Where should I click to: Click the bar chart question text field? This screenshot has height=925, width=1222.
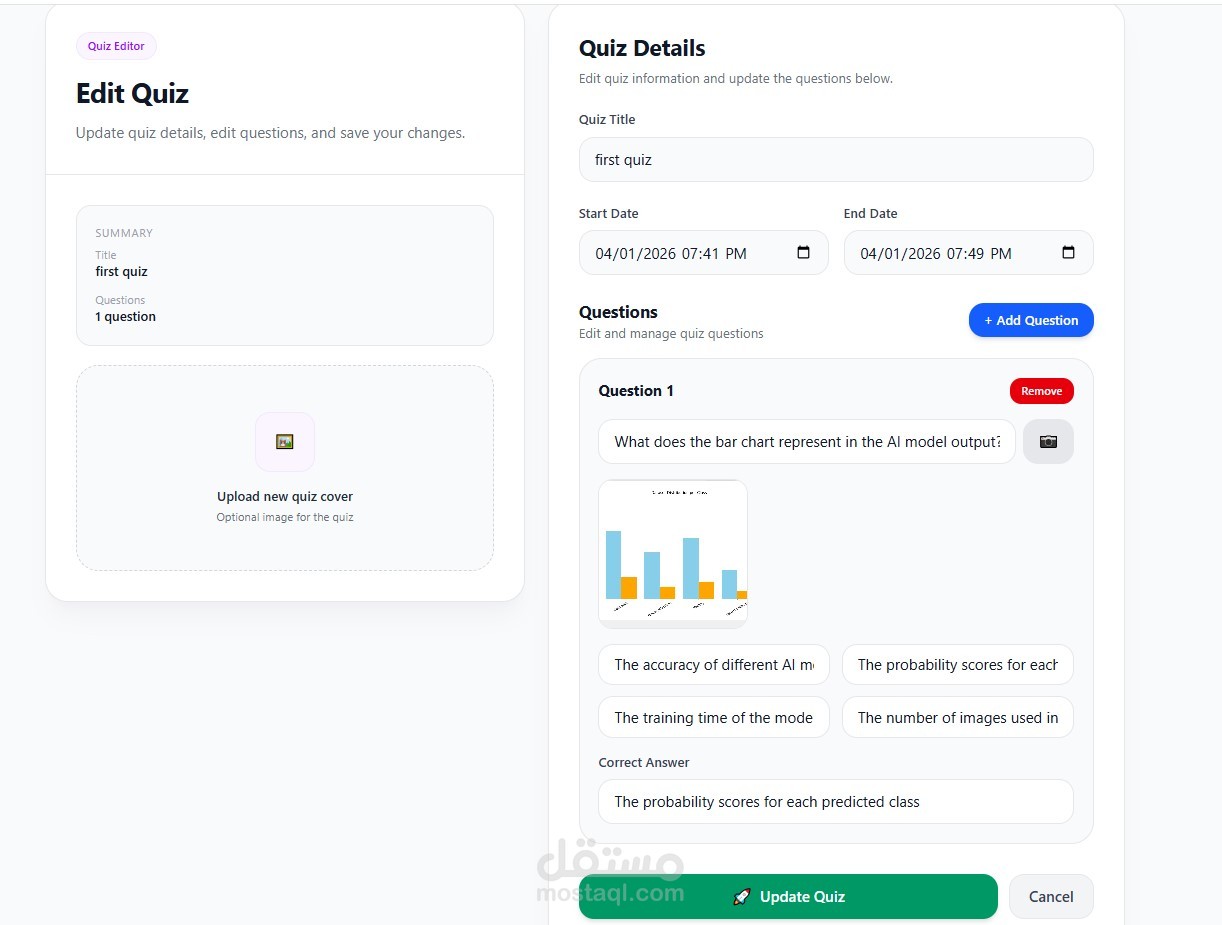coord(806,441)
